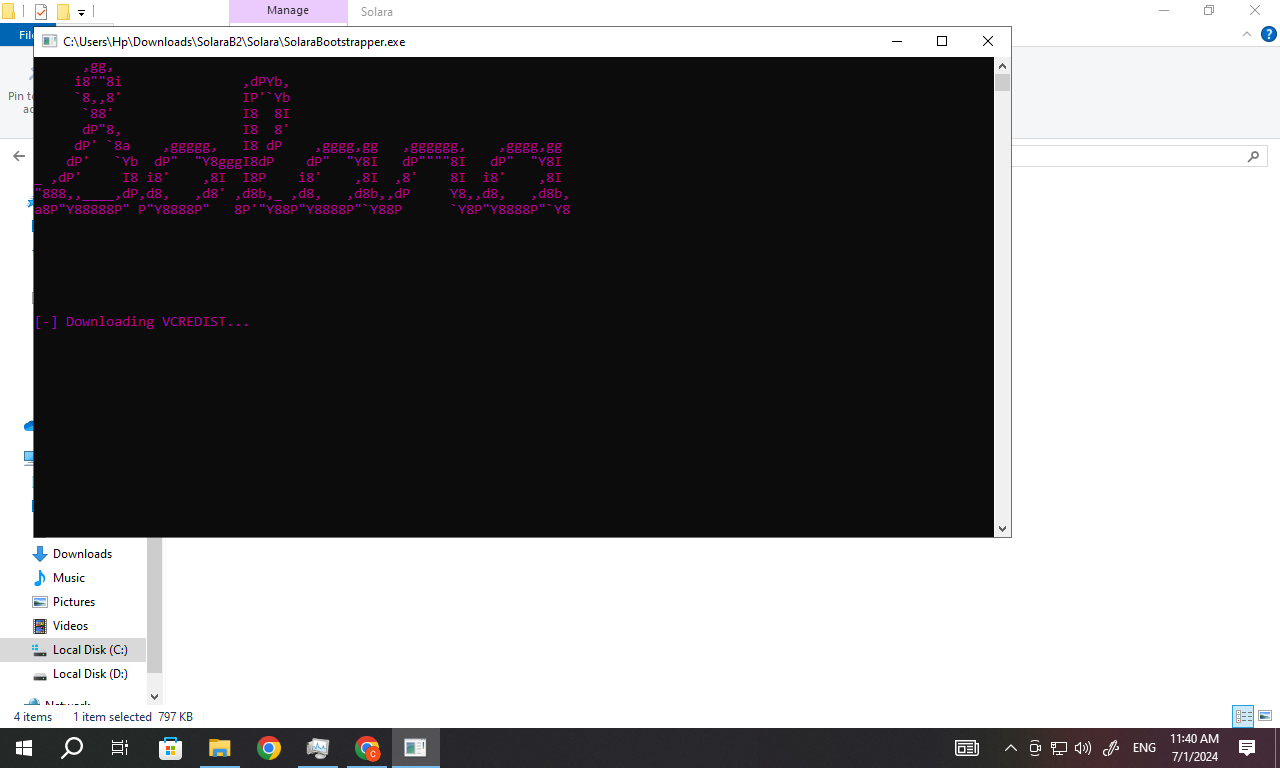Screen dimensions: 1280x768
Task: Click the console window's system menu icon
Action: coord(48,42)
